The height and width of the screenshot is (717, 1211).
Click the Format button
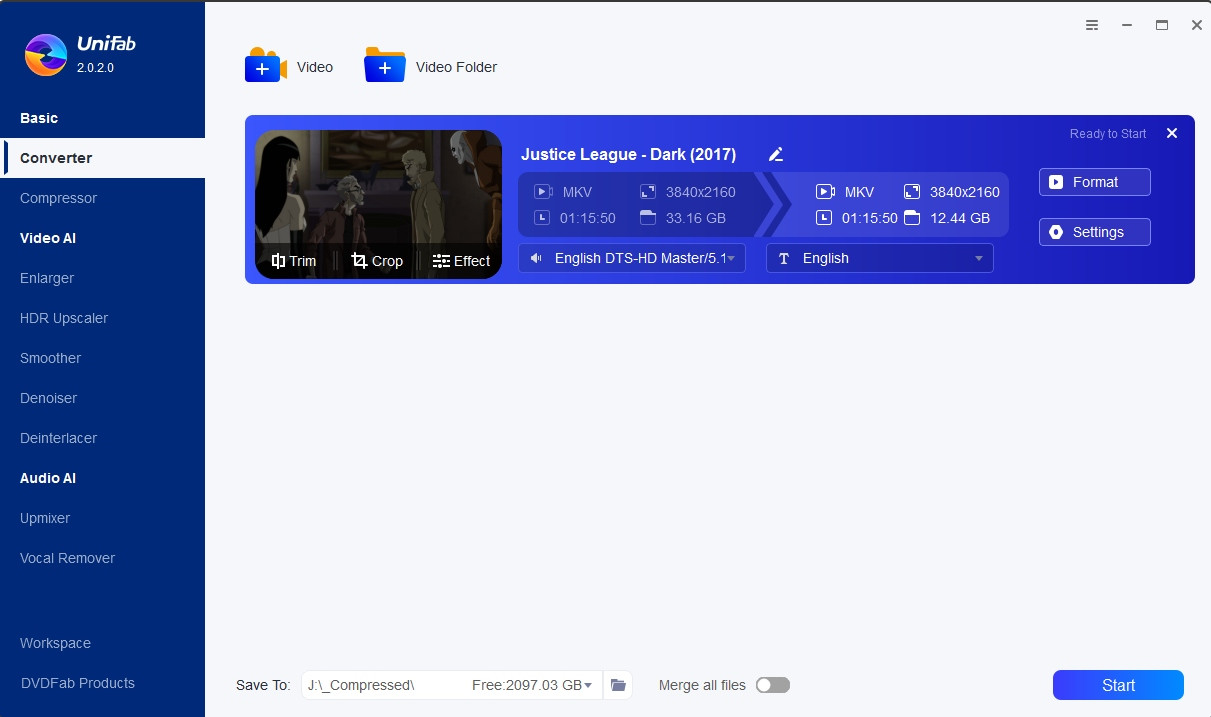point(1095,182)
